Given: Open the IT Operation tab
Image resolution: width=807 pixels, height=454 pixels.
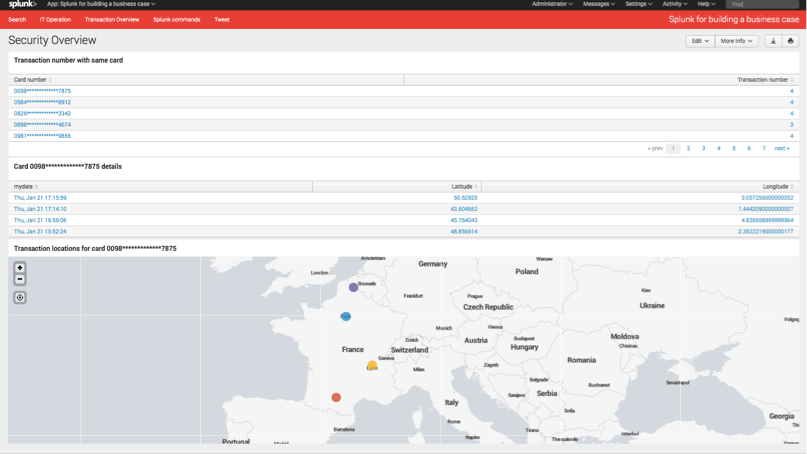Looking at the screenshot, I should [55, 20].
